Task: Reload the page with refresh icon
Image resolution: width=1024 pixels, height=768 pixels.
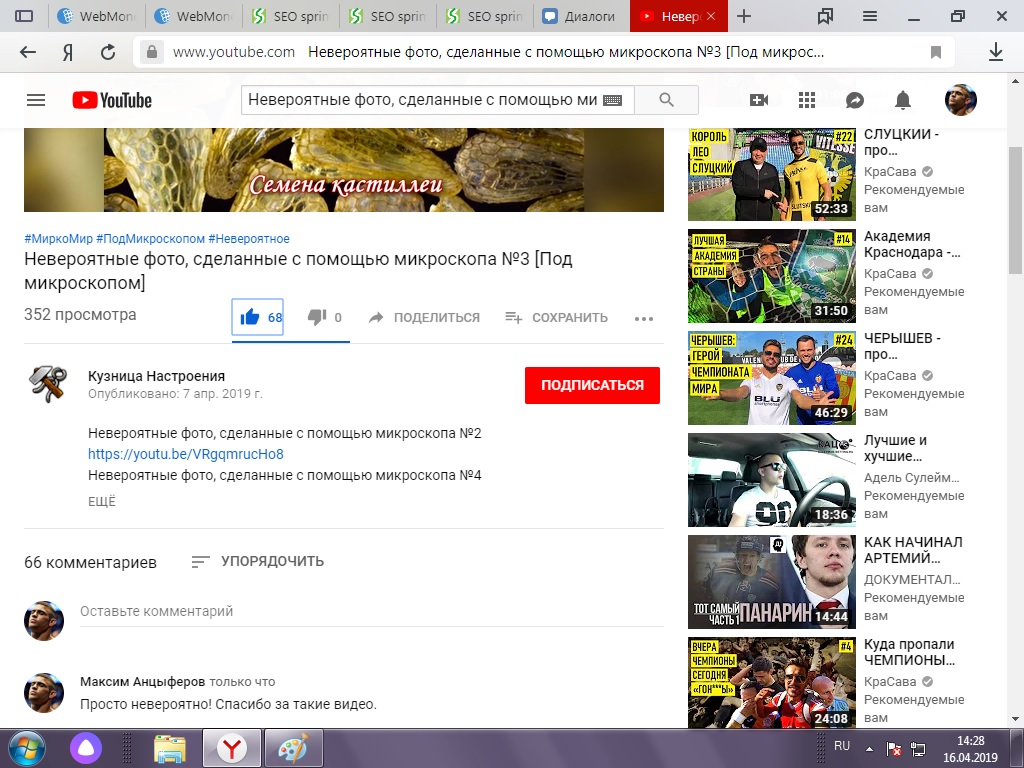Action: point(108,52)
